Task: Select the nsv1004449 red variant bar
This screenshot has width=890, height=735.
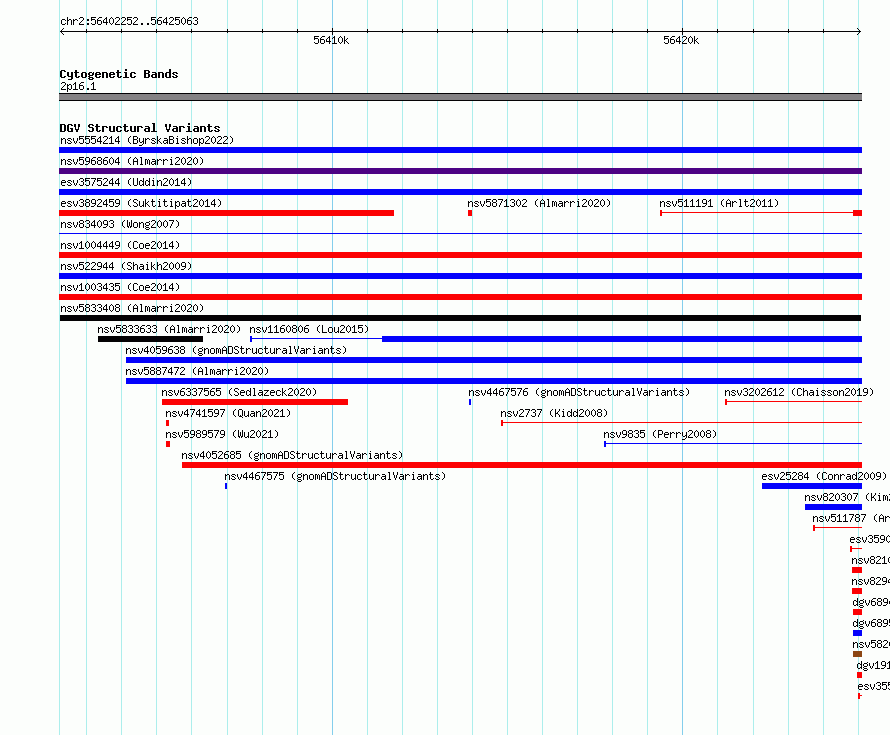Action: tap(460, 255)
